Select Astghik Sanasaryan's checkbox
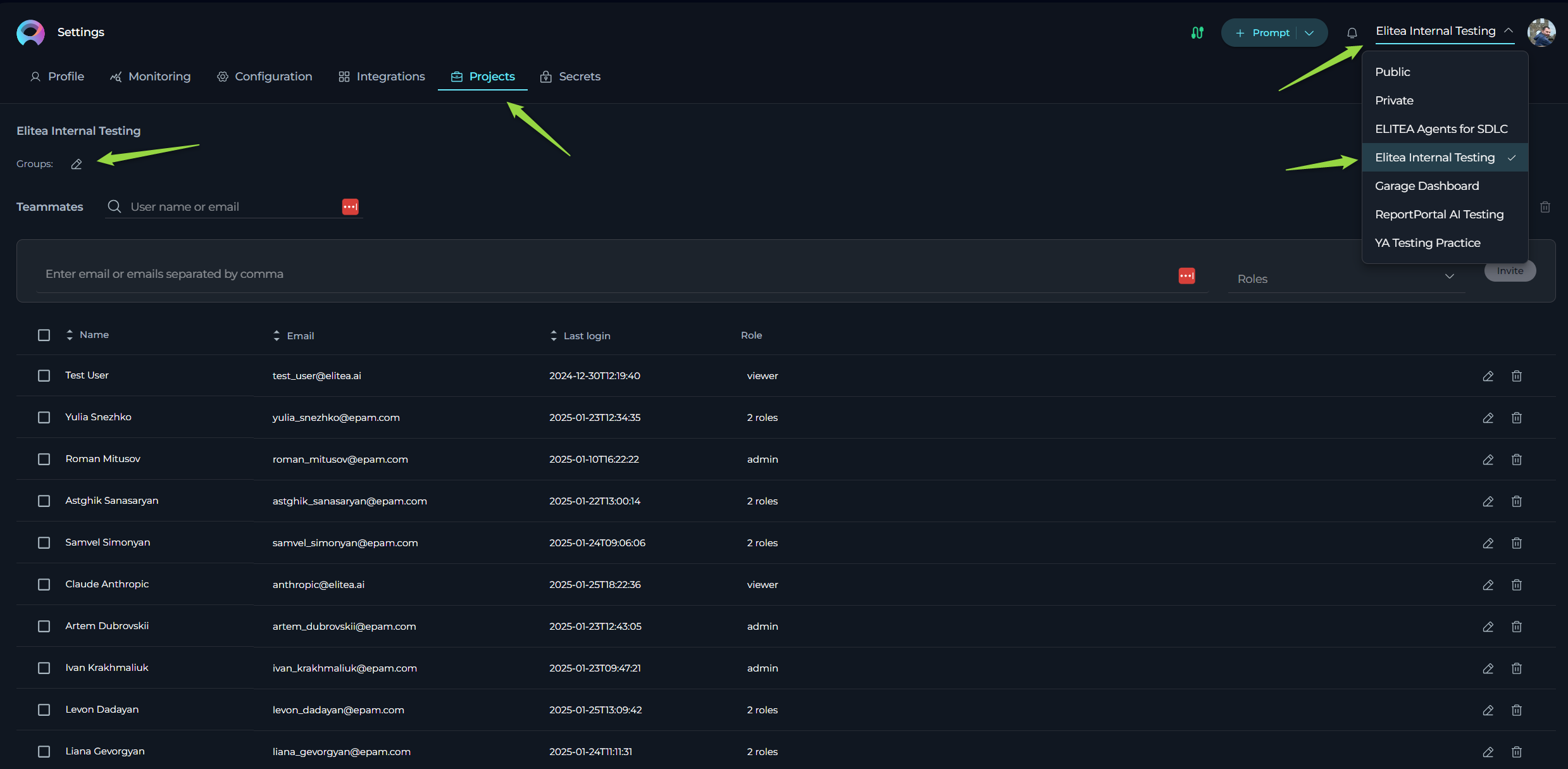The width and height of the screenshot is (1568, 769). tap(44, 501)
